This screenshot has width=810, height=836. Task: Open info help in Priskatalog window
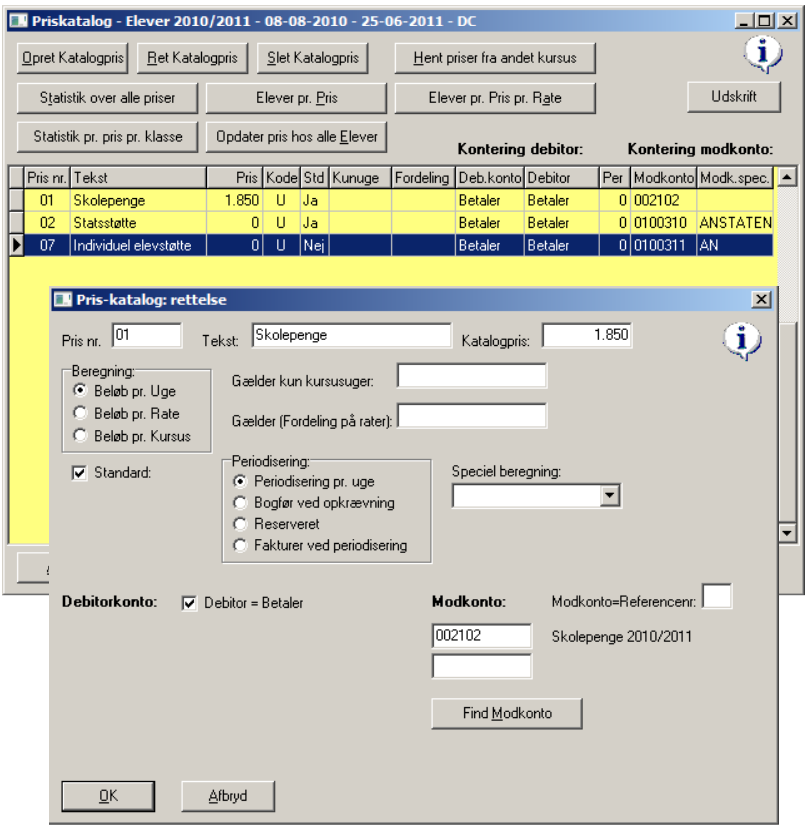pos(763,54)
